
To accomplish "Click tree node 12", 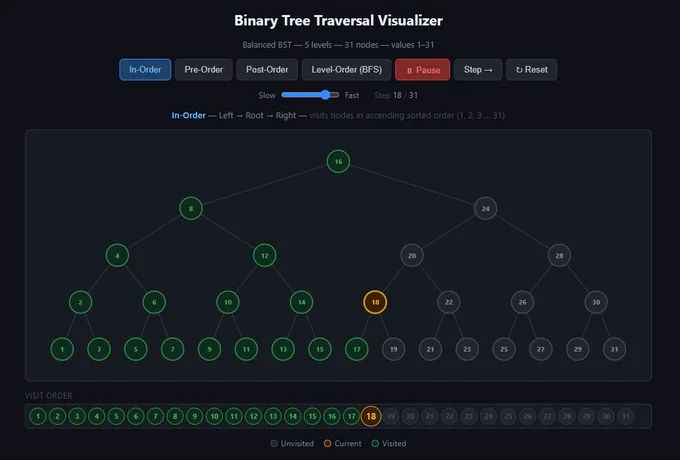I will click(x=265, y=255).
